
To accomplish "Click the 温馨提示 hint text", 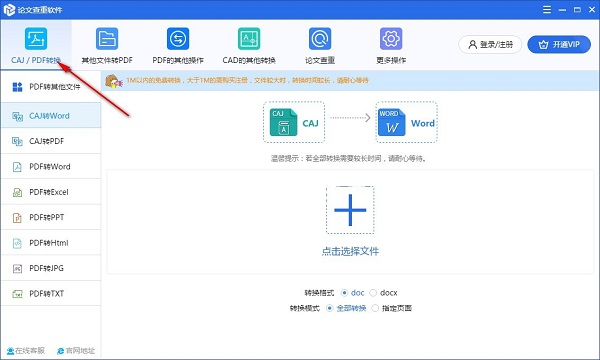I will tap(349, 158).
